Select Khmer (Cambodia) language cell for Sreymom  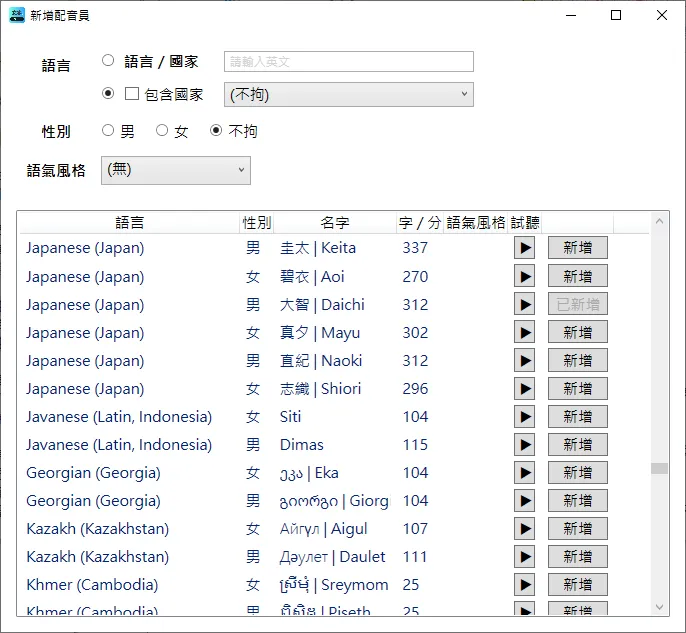point(92,584)
